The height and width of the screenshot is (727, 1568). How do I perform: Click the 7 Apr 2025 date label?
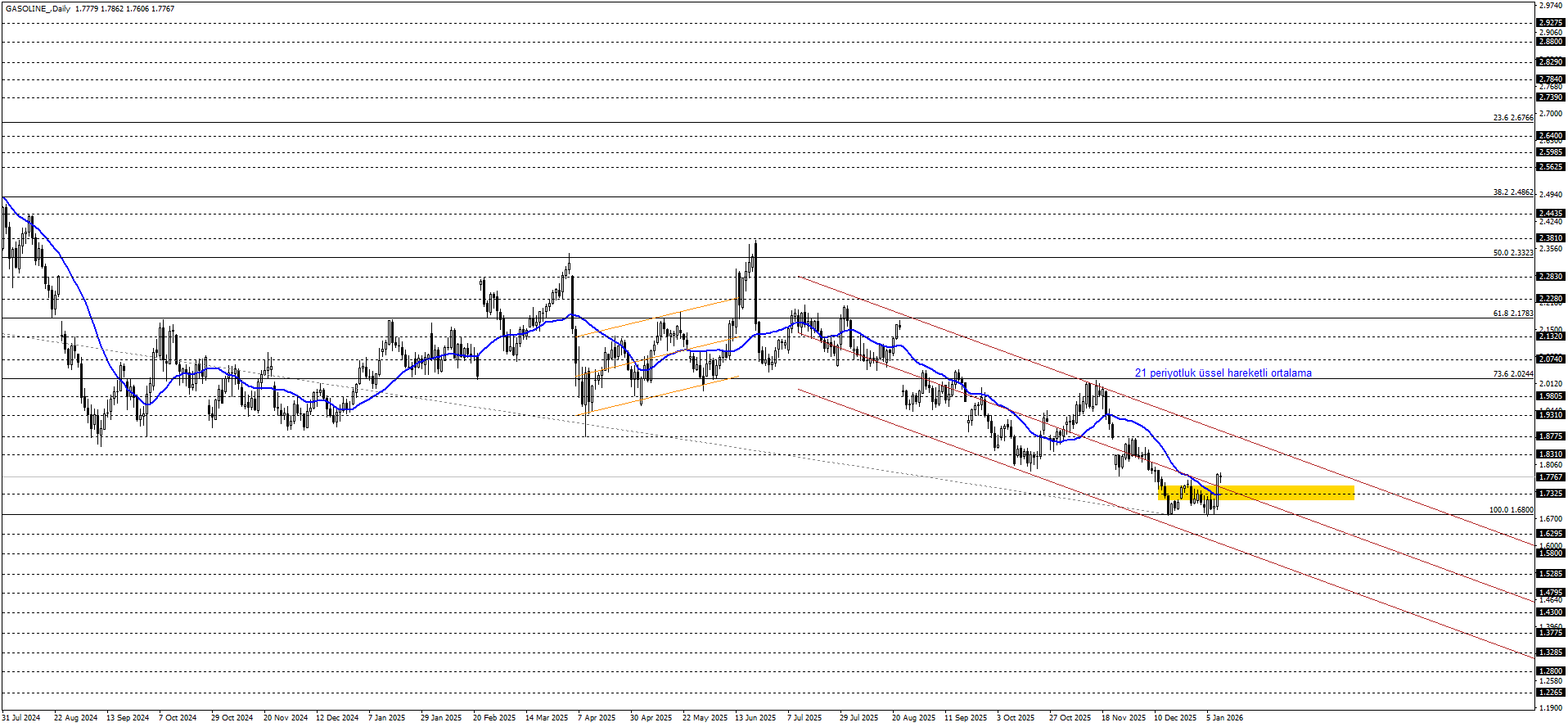597,718
